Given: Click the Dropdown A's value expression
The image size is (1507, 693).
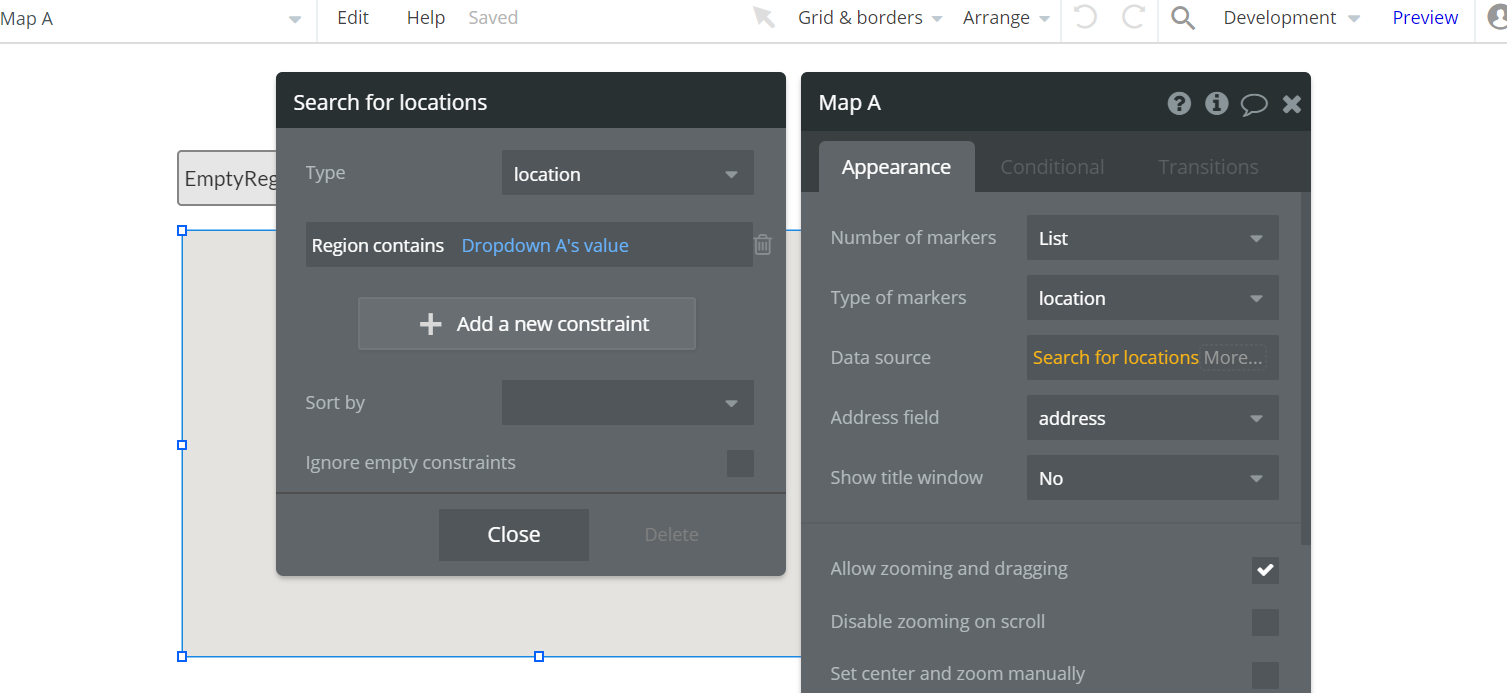Looking at the screenshot, I should point(545,245).
